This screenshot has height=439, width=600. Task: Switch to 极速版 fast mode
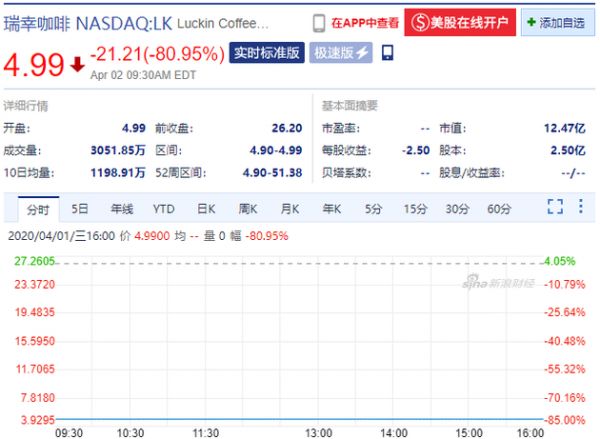click(341, 53)
